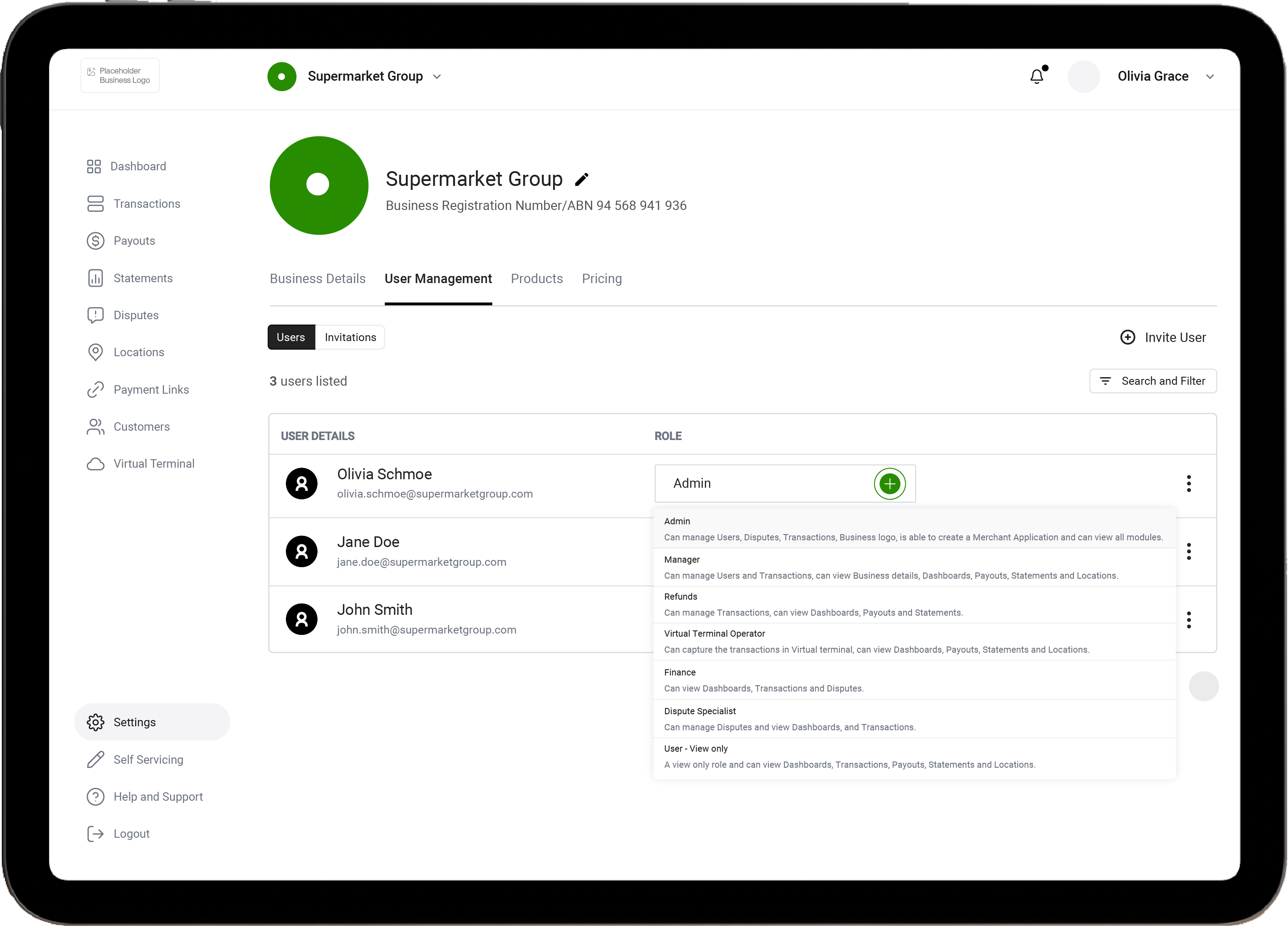Click the Invite User plus-circle icon
This screenshot has width=1288, height=926.
tap(1127, 337)
